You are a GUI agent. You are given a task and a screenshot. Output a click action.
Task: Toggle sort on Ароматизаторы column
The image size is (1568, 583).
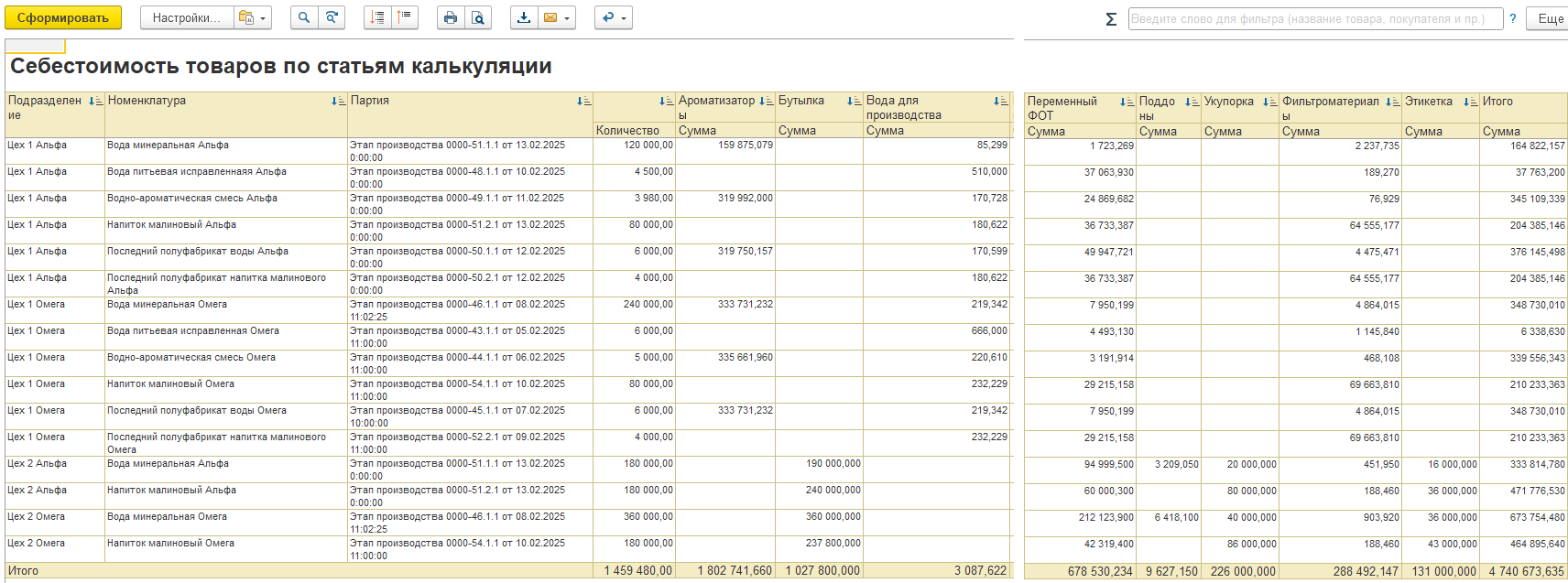766,102
